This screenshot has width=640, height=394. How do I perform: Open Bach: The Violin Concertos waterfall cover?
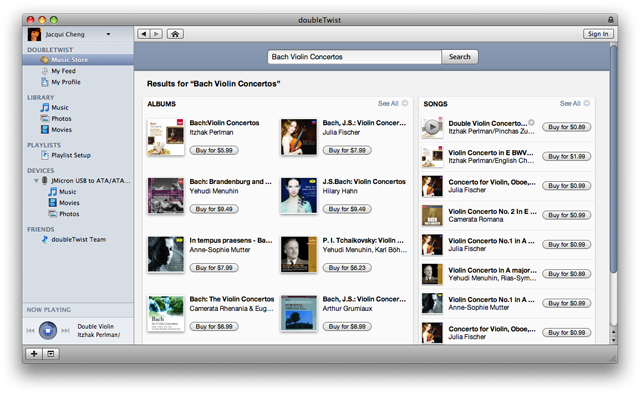(166, 313)
